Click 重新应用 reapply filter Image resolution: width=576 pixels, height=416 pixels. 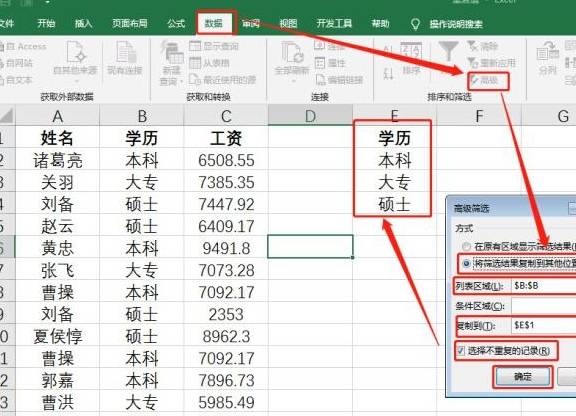[x=491, y=63]
